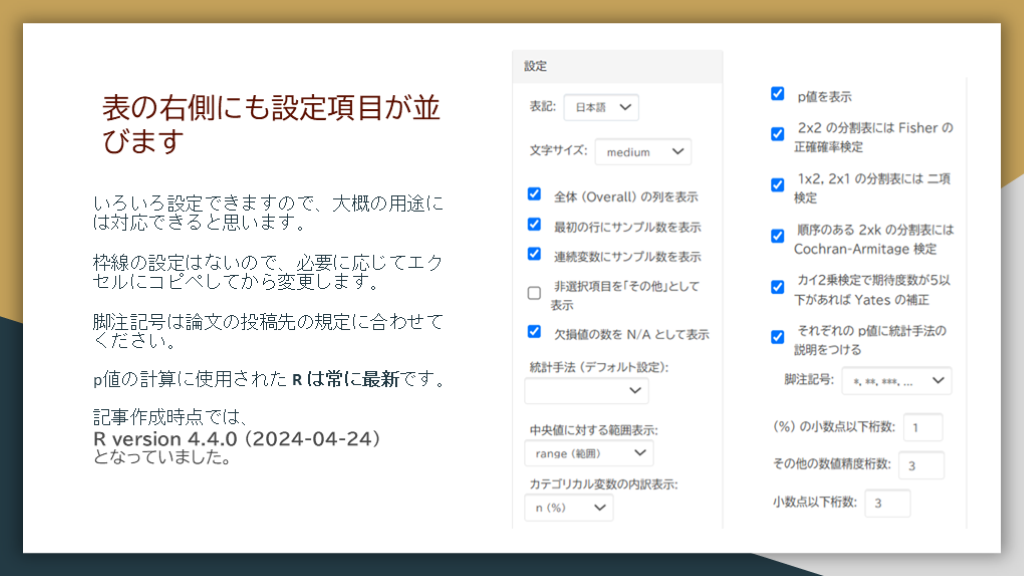Toggle 欠損値の数を N/A として表示 checkbox
1024x576 pixels.
coord(534,332)
